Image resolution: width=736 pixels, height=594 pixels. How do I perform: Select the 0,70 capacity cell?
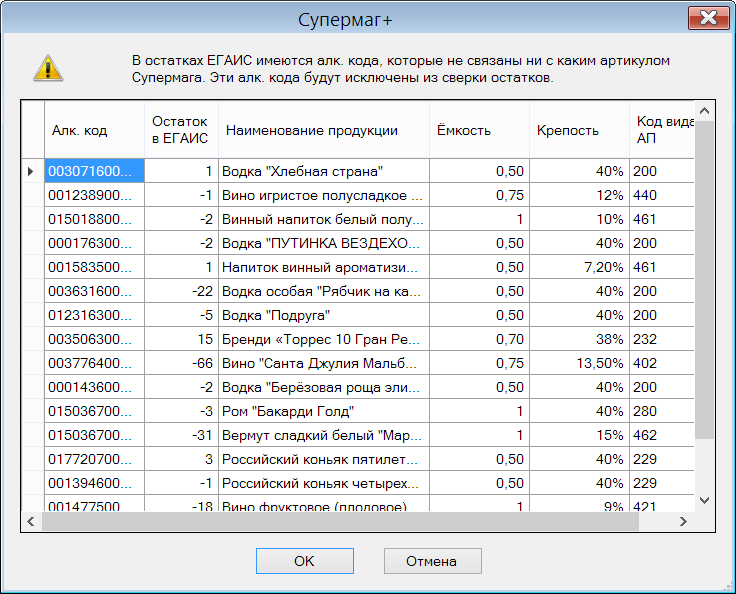pyautogui.click(x=479, y=339)
